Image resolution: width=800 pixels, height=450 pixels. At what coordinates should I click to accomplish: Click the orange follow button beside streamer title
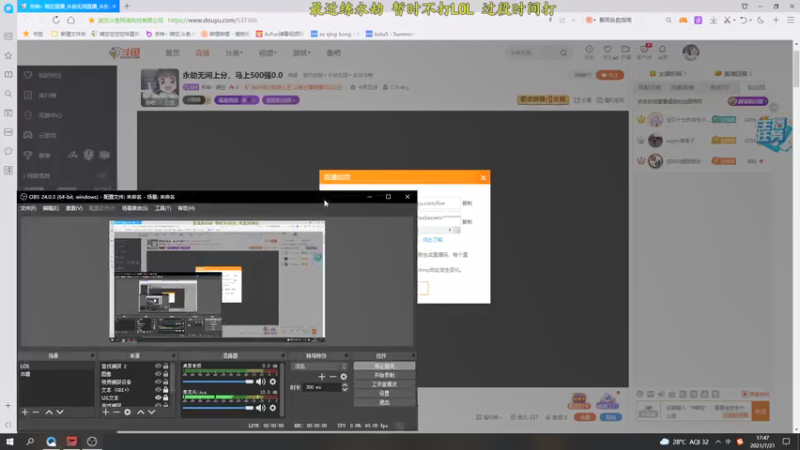610,75
